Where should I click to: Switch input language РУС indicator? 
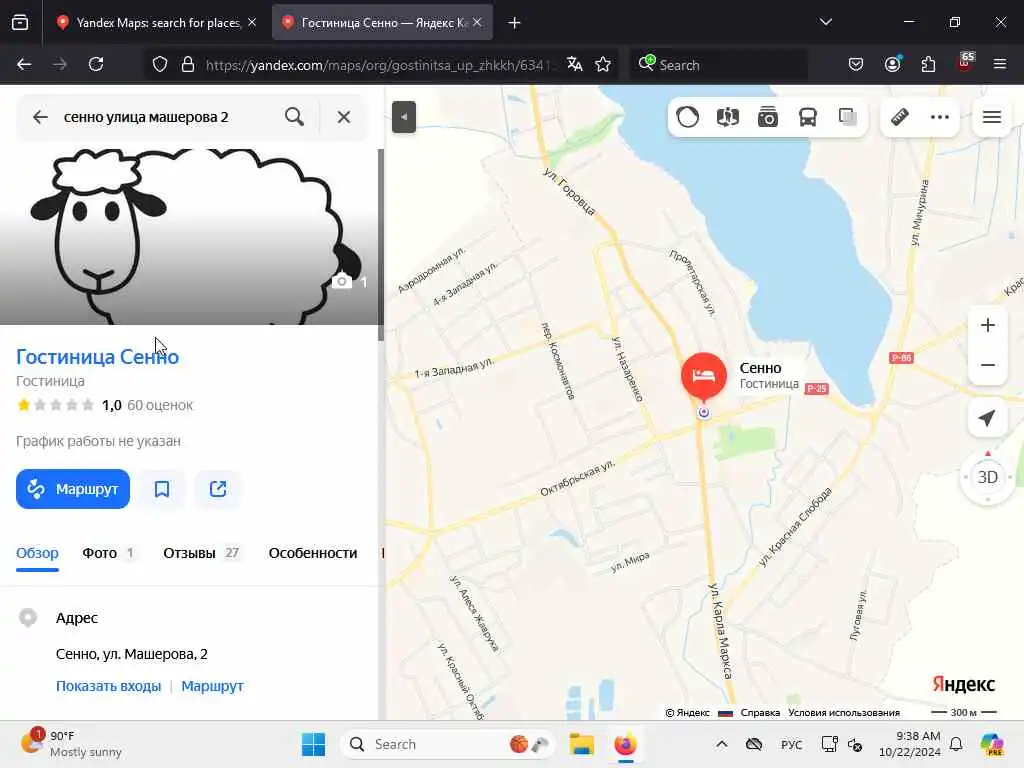[792, 744]
